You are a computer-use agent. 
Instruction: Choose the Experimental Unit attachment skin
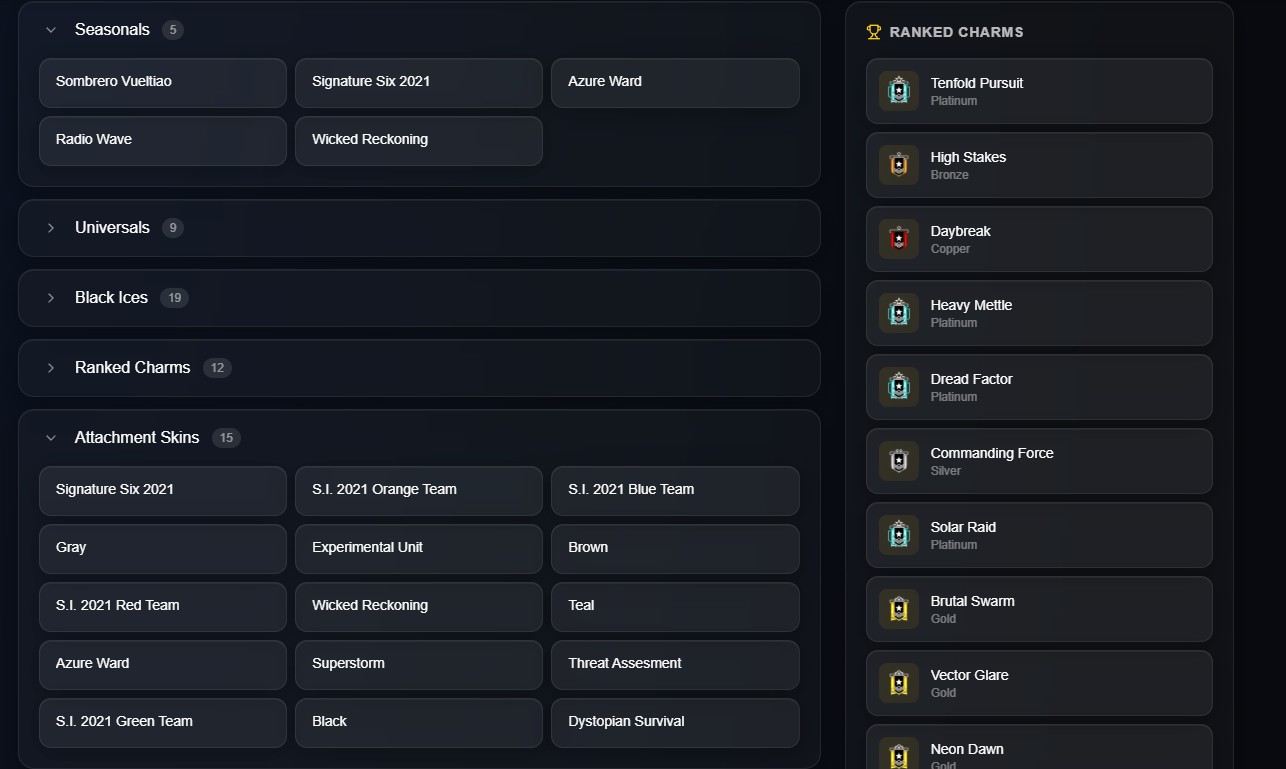[x=419, y=548]
